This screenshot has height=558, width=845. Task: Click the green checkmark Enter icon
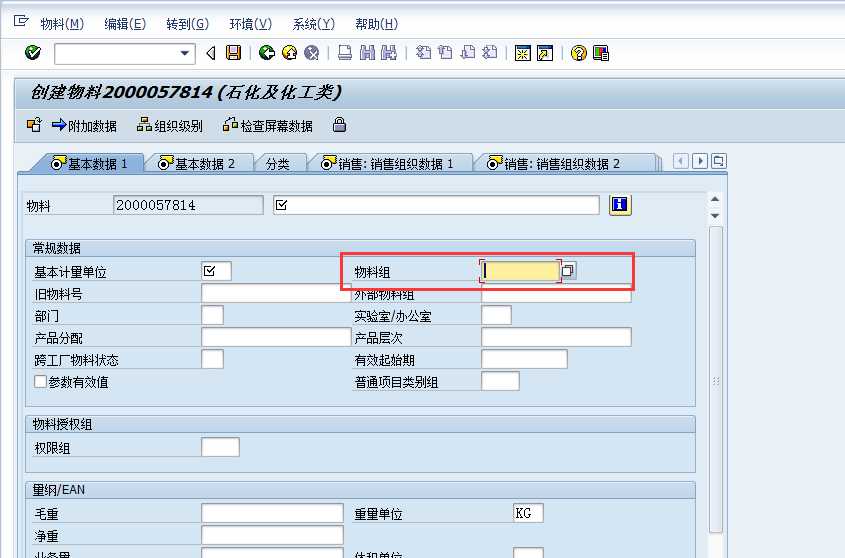pos(33,53)
